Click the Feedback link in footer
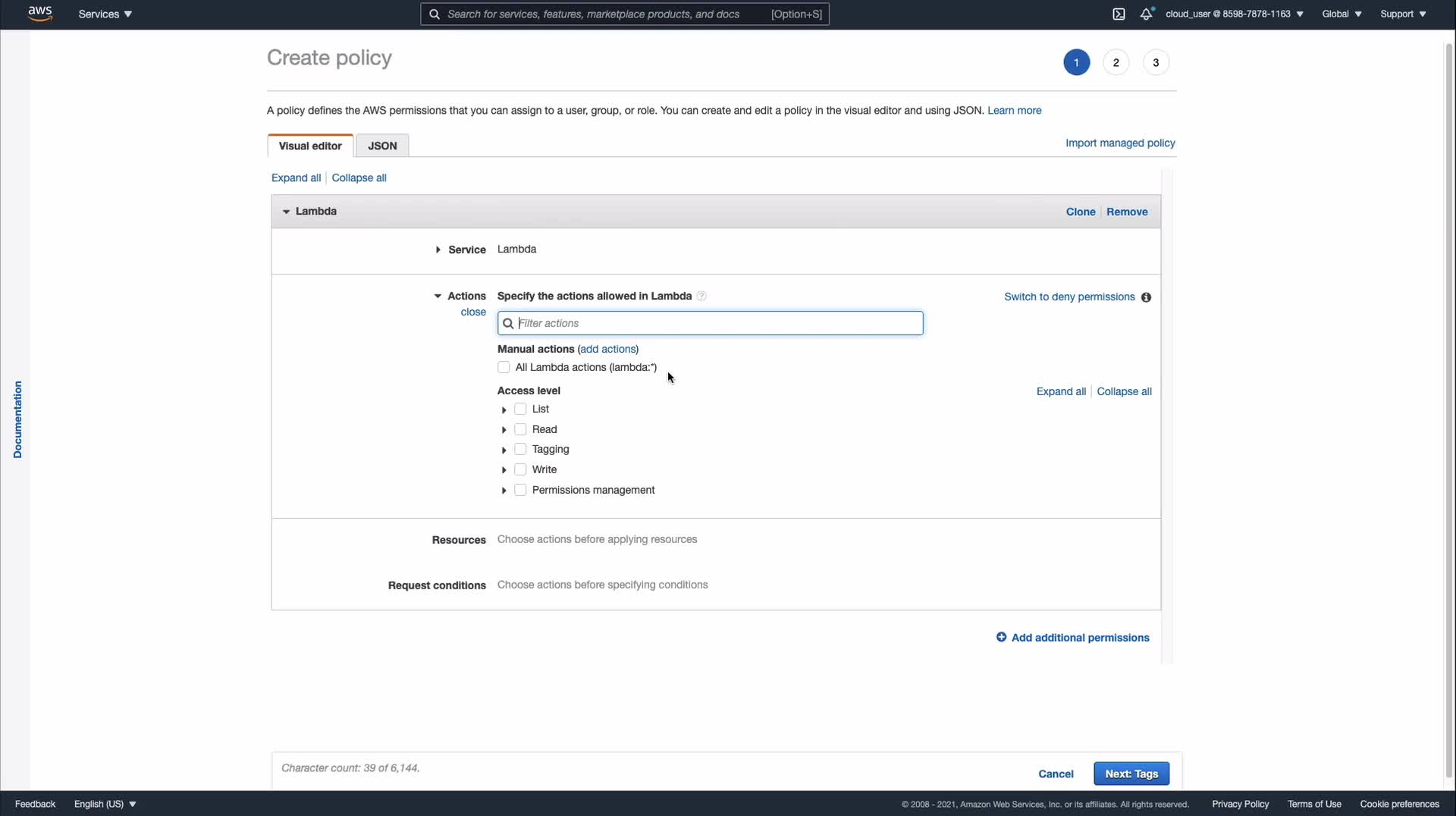Screen dimensions: 1456x816 click(x=35, y=804)
